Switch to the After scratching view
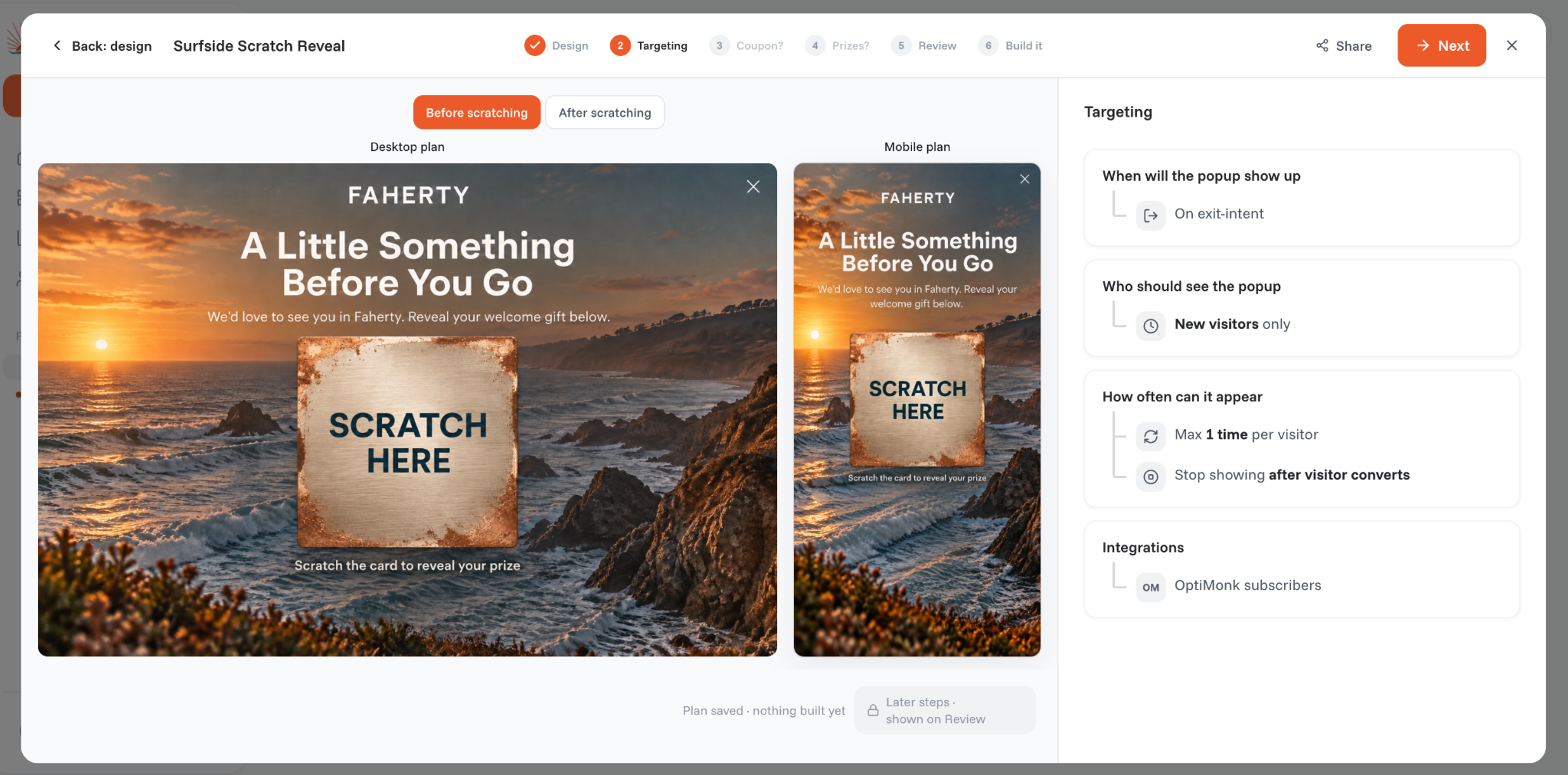 (x=604, y=112)
